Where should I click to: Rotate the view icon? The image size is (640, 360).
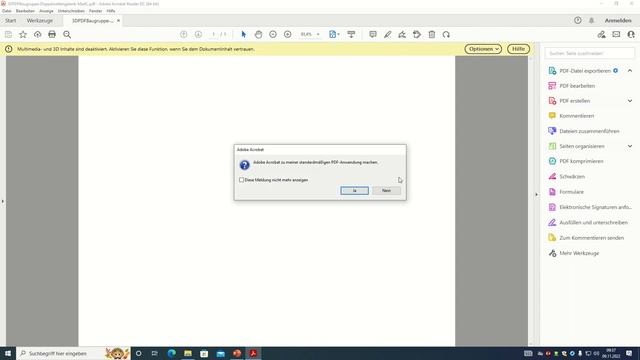click(446, 35)
